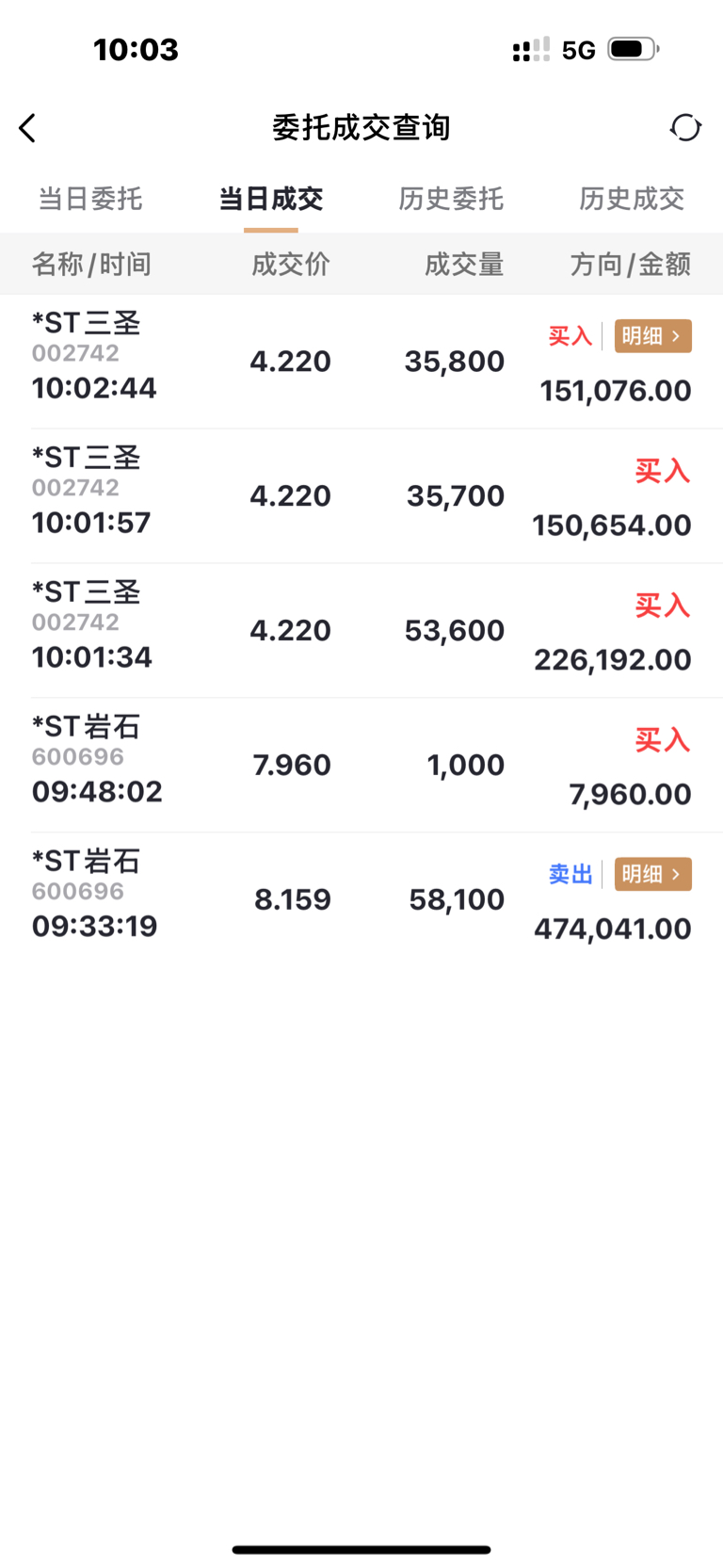
Task: Tap the battery icon in status bar
Action: pyautogui.click(x=634, y=49)
